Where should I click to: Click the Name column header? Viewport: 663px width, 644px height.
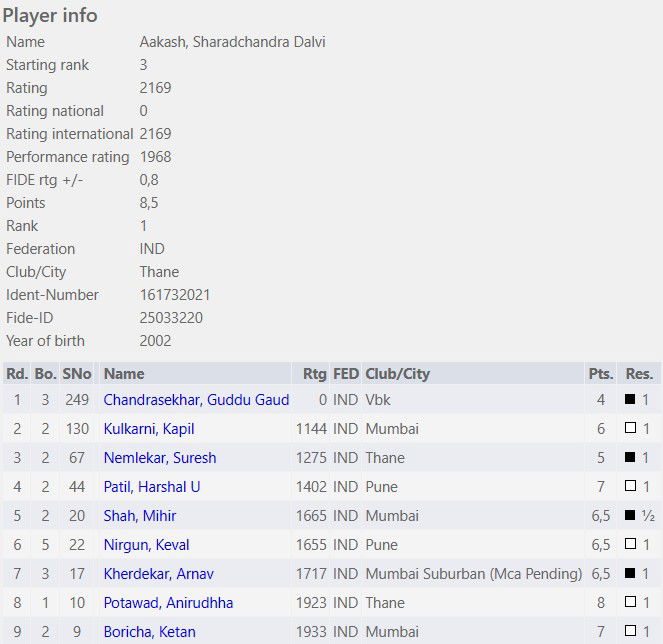[124, 374]
